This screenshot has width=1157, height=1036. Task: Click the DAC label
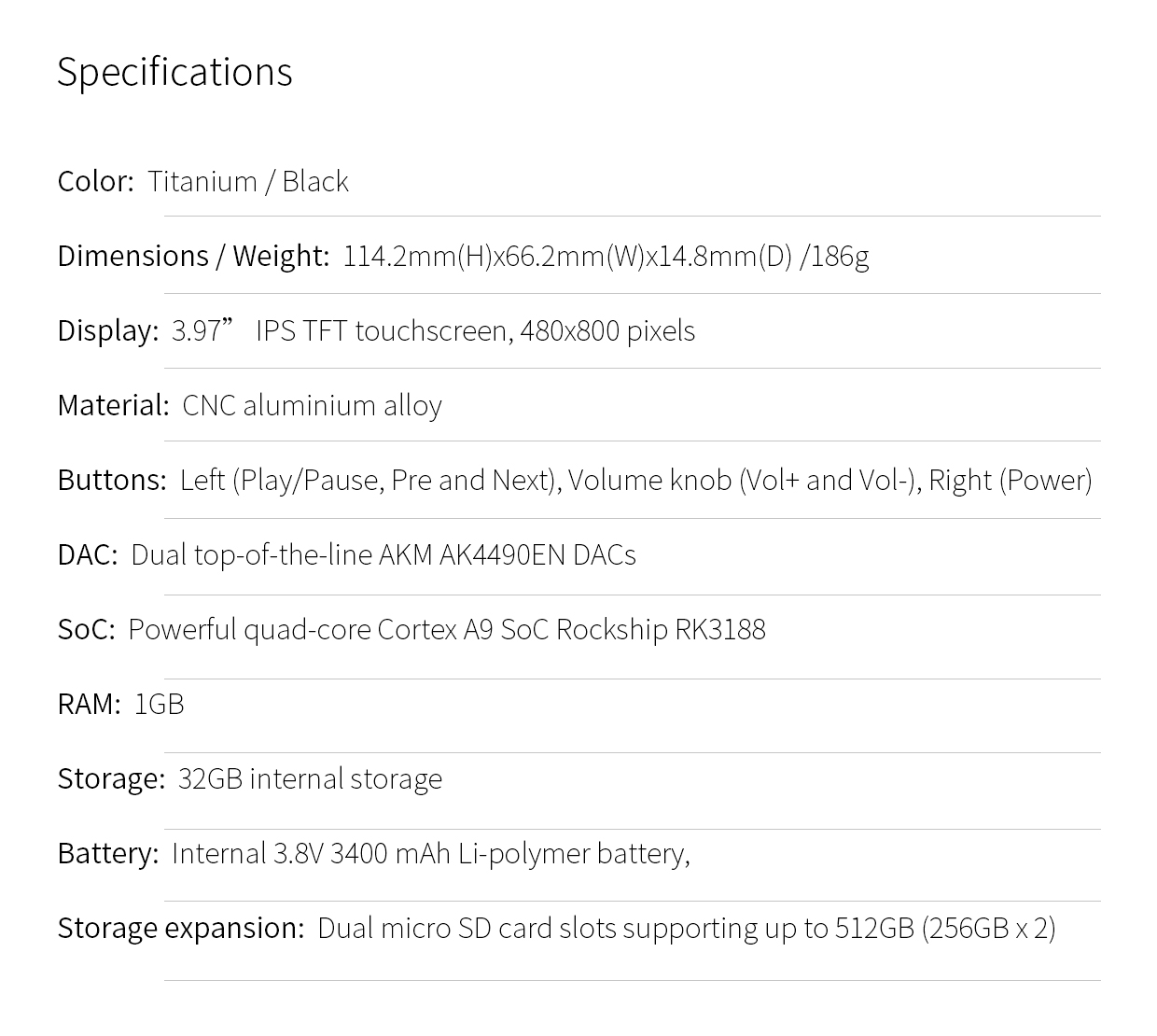tap(88, 554)
